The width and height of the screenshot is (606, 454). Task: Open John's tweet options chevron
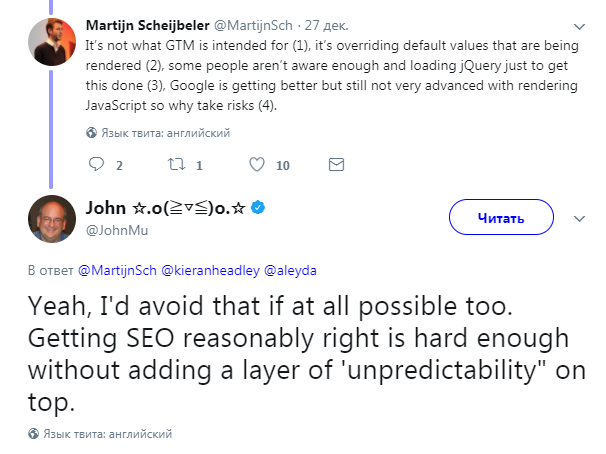[578, 217]
